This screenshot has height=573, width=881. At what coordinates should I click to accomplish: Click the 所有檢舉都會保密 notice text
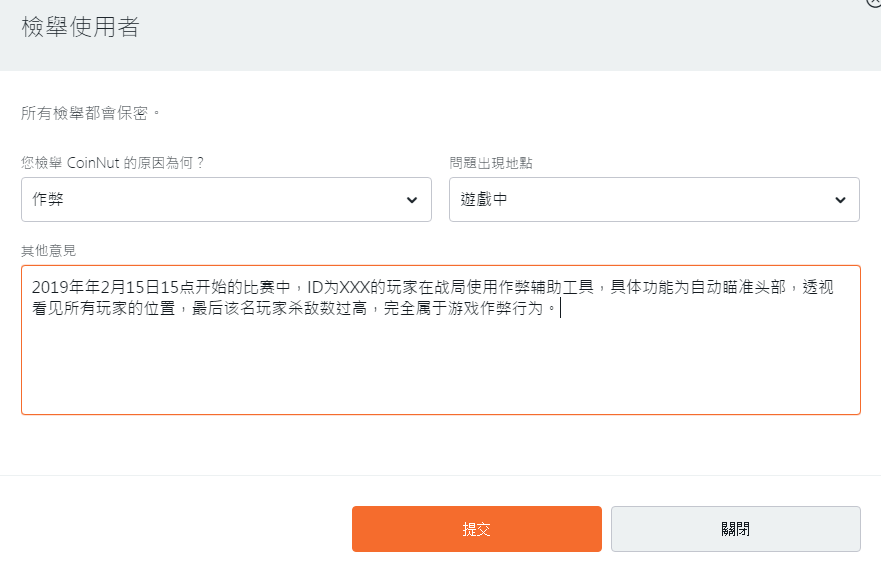[x=91, y=113]
